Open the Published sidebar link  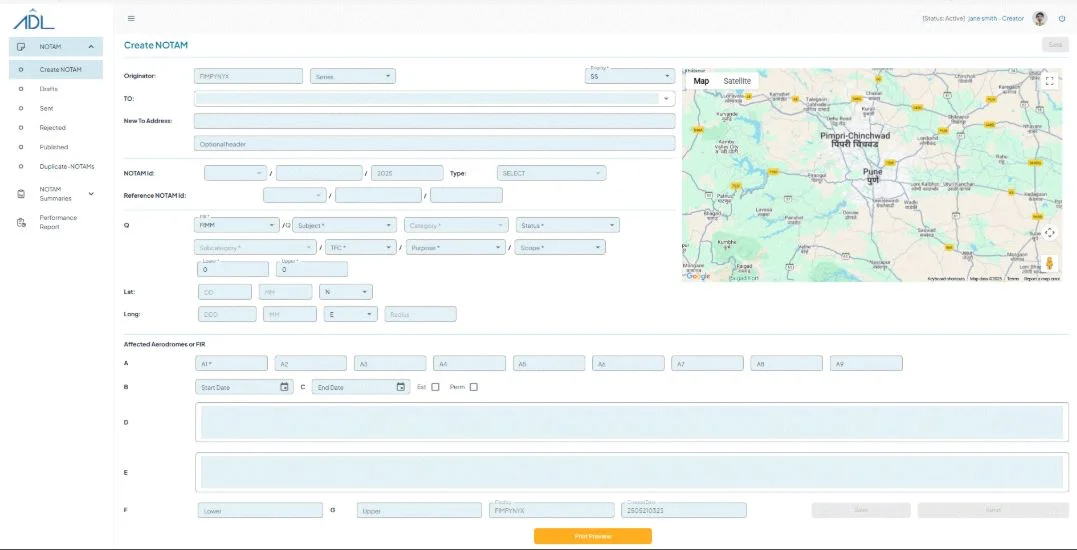coord(56,147)
